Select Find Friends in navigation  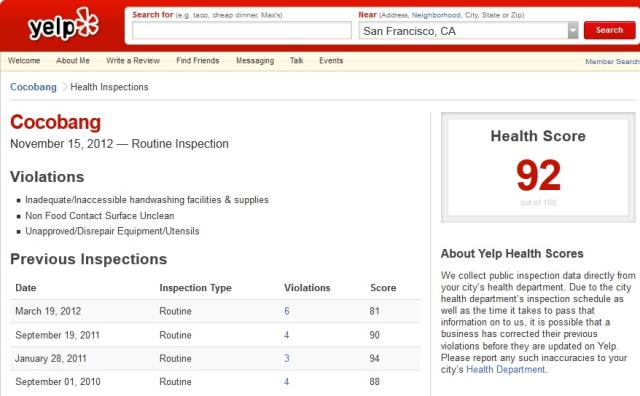point(198,60)
